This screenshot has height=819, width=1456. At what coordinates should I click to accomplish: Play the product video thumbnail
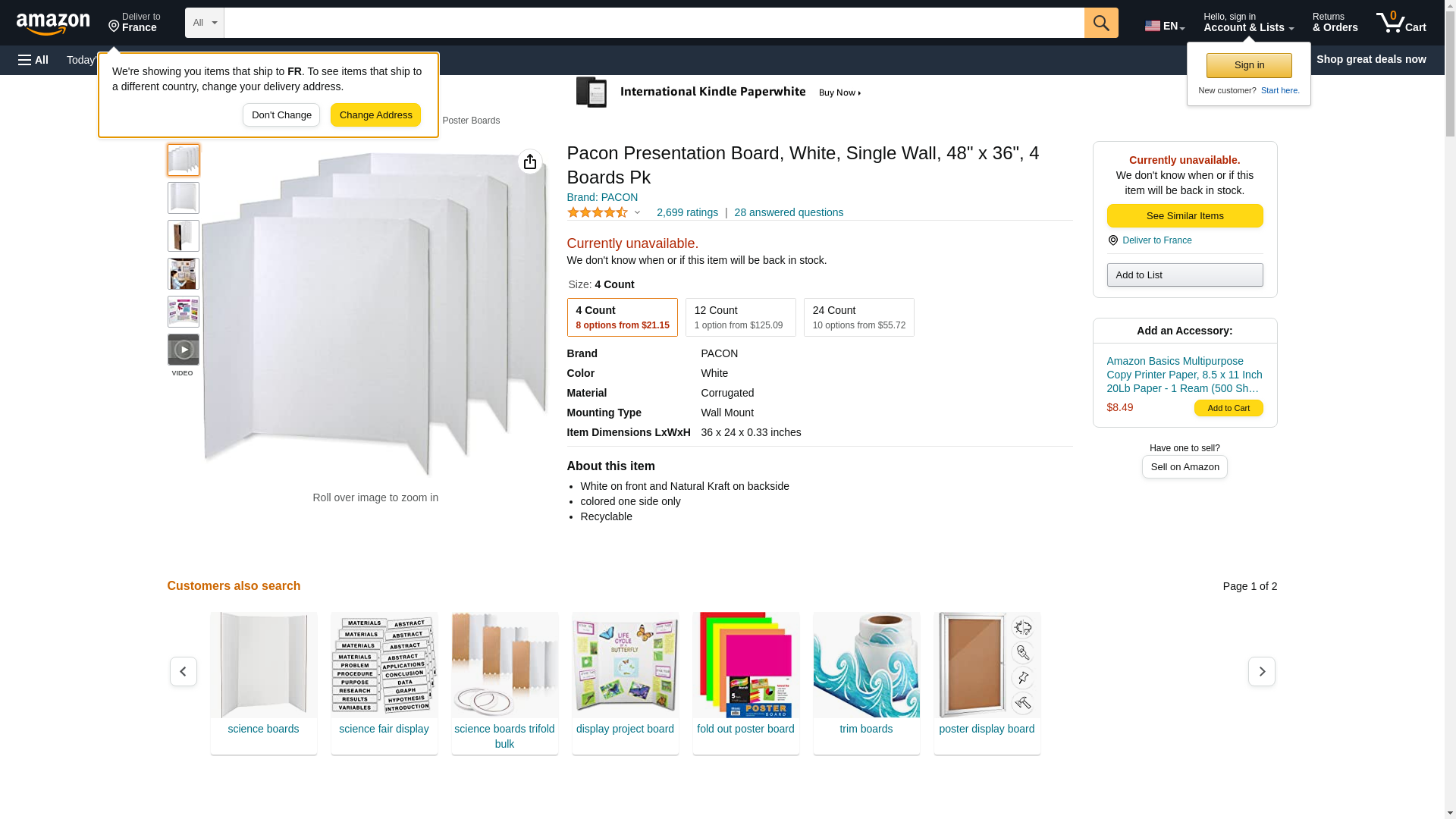[x=184, y=350]
